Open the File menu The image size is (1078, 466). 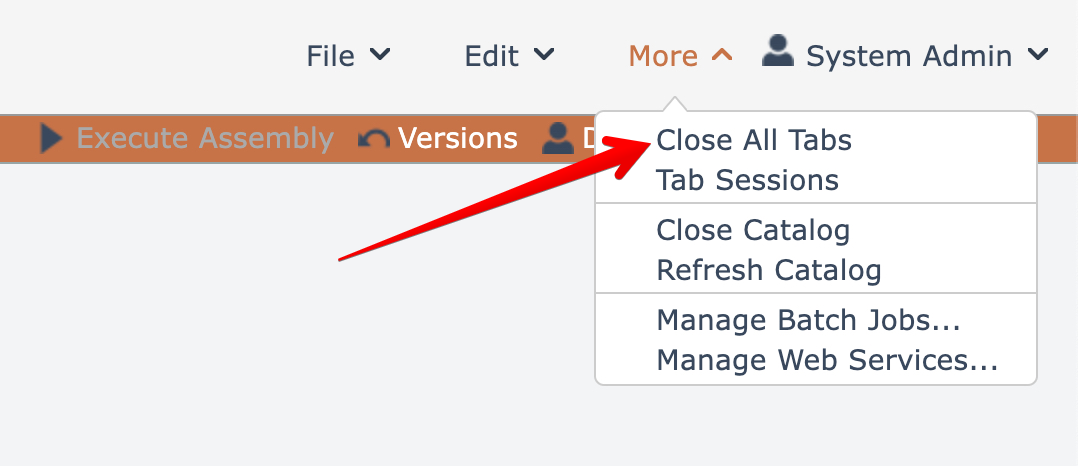coord(331,56)
